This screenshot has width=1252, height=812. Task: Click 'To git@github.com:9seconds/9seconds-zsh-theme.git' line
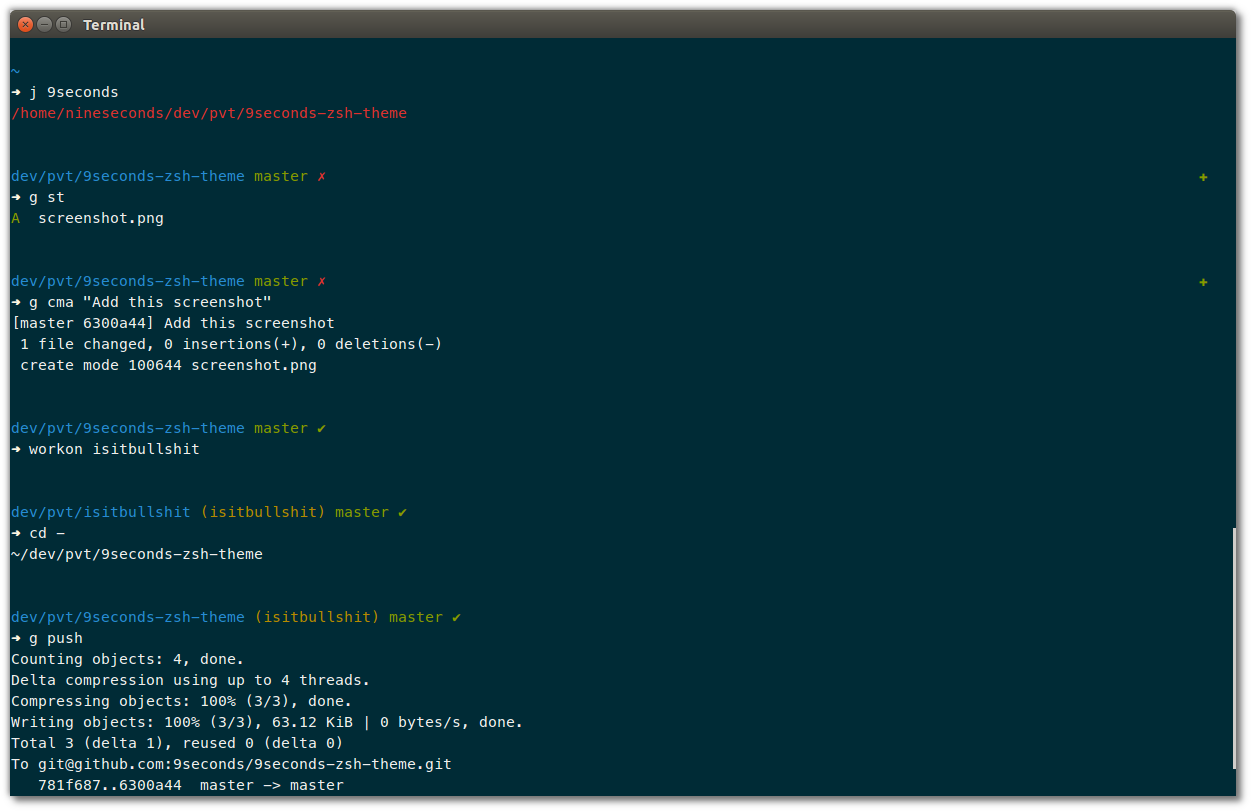coord(231,764)
